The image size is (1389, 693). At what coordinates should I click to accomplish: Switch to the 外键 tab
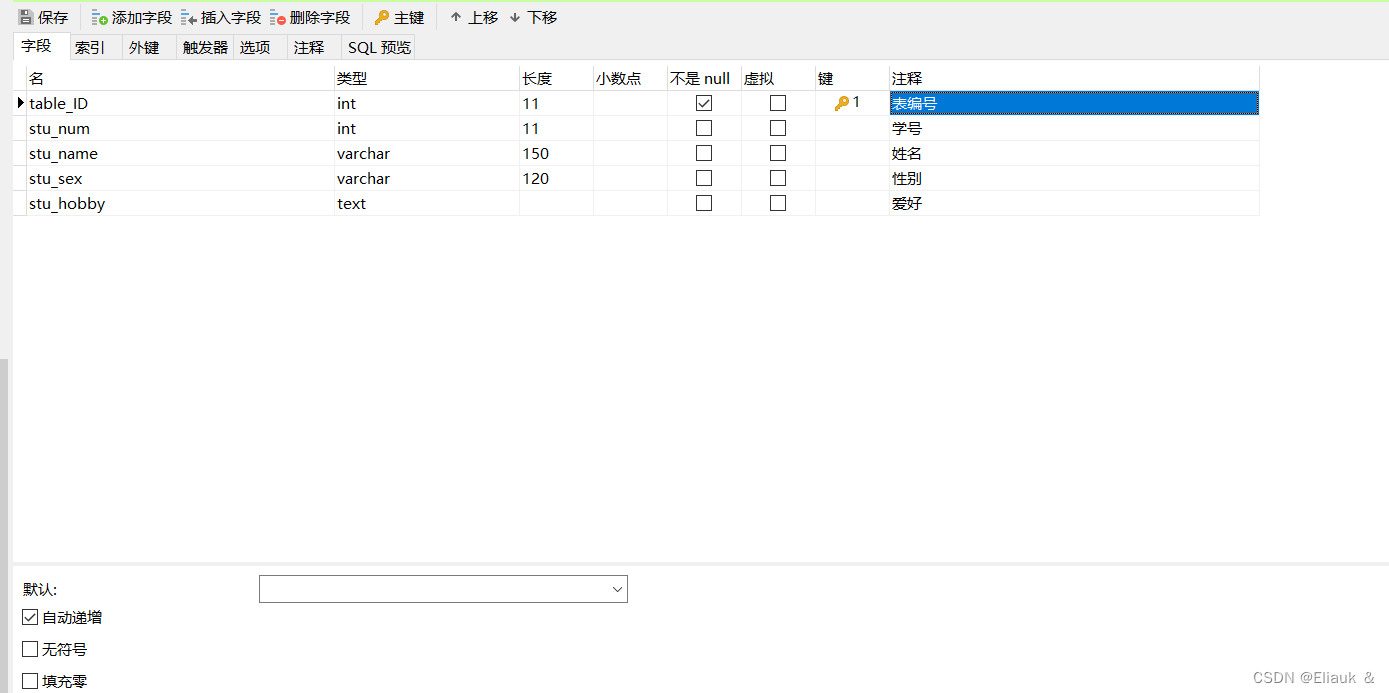pos(145,46)
